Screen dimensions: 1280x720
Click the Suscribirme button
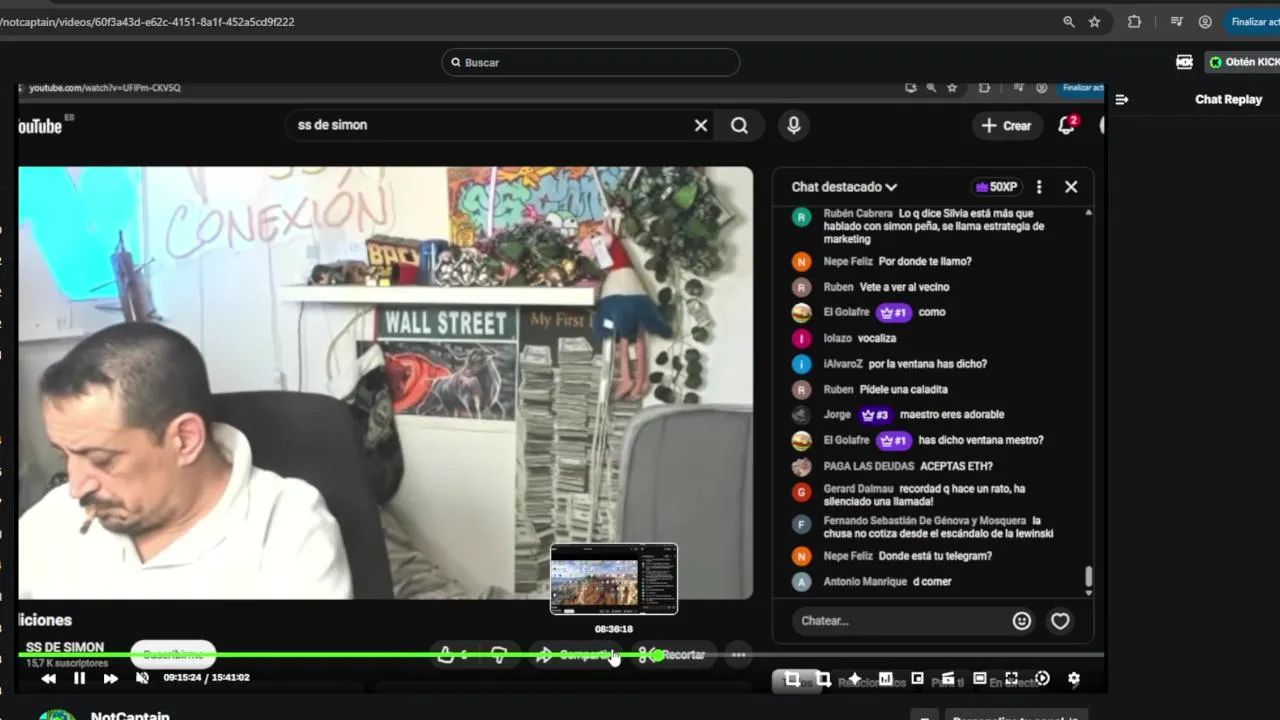pos(174,655)
